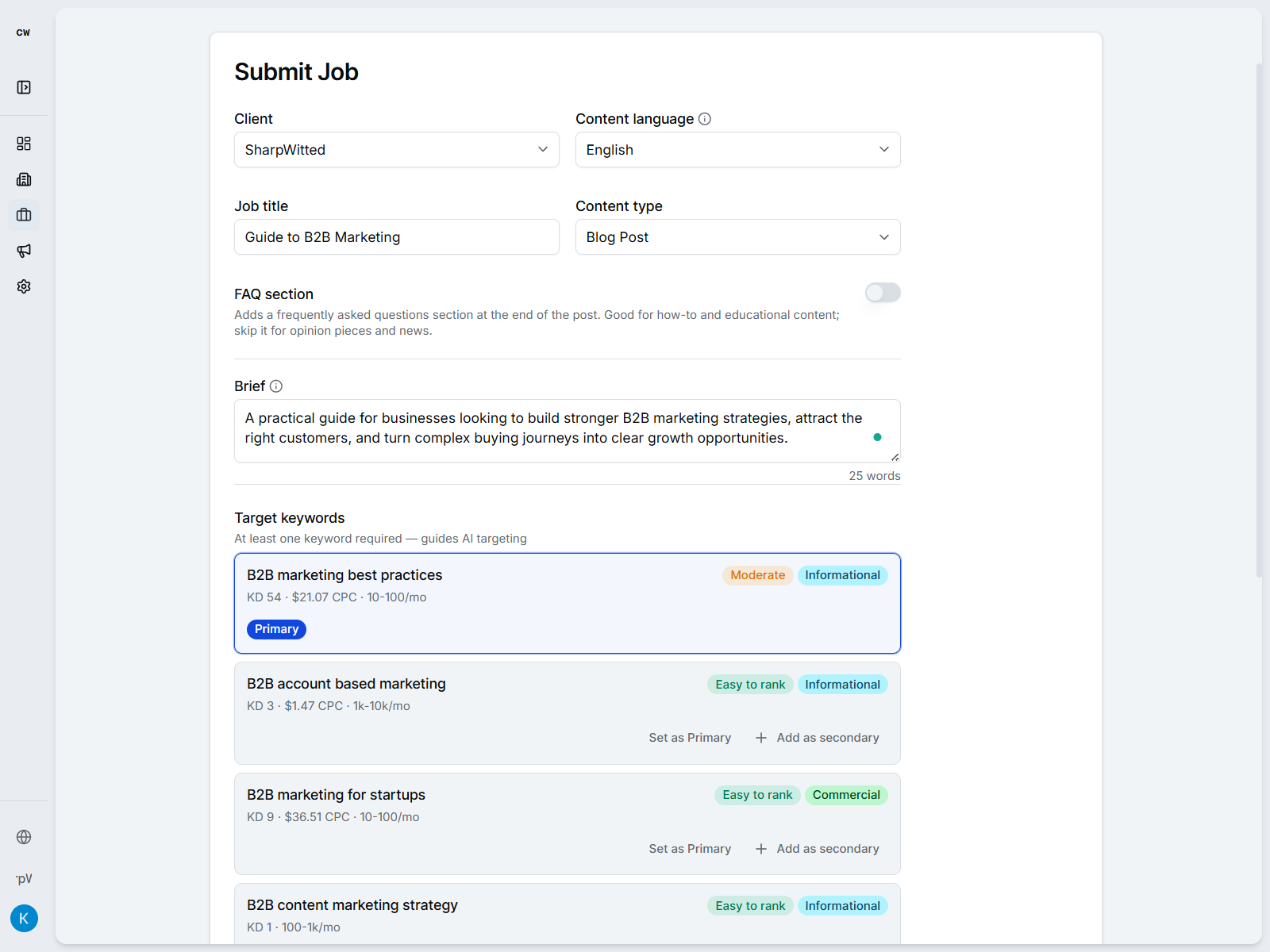Image resolution: width=1270 pixels, height=952 pixels.
Task: Expand the sidebar panel icon
Action: coord(24,87)
